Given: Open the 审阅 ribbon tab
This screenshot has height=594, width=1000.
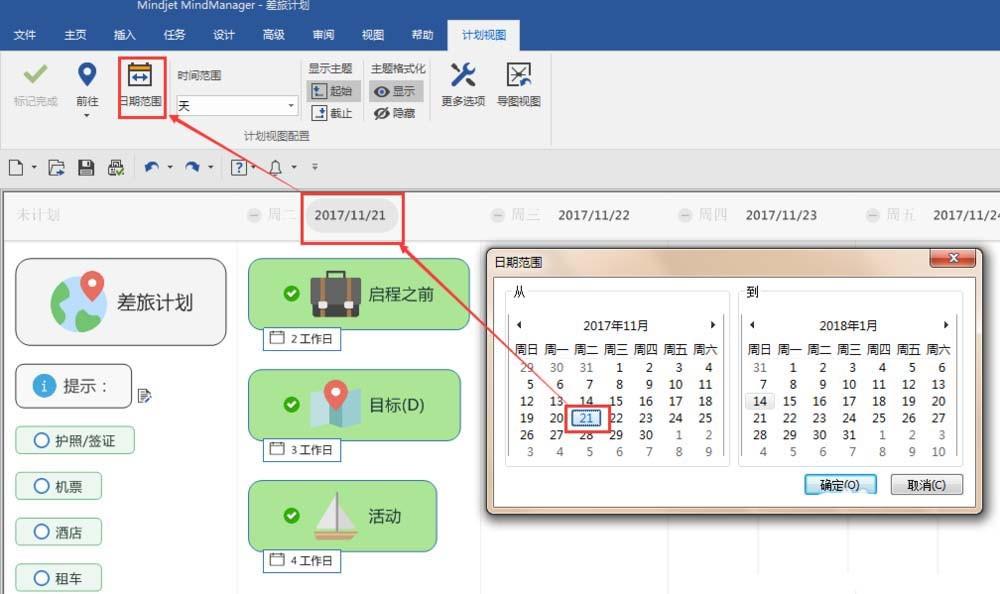Looking at the screenshot, I should coord(322,33).
